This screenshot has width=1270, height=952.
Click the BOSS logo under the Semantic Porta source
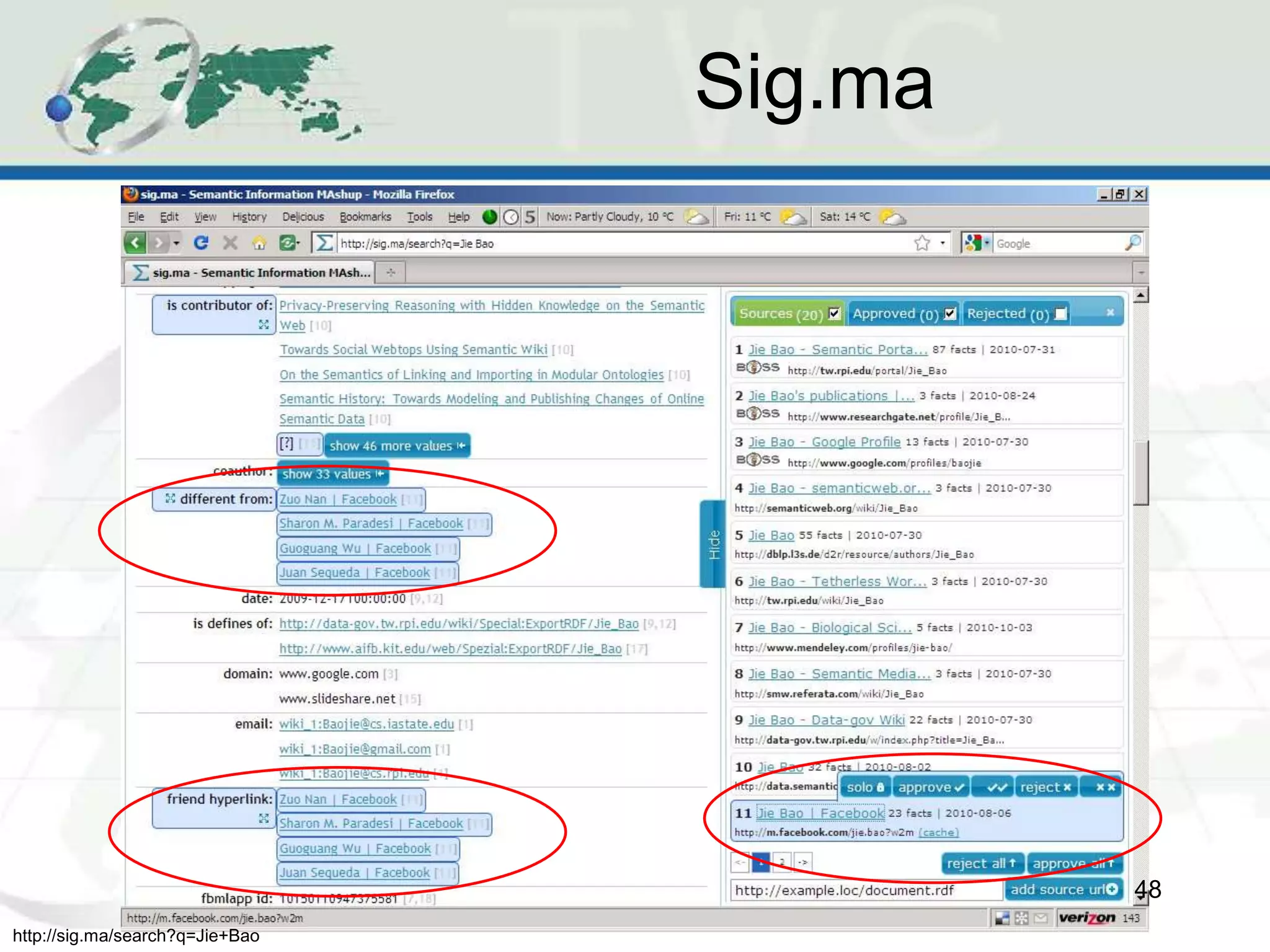[757, 368]
